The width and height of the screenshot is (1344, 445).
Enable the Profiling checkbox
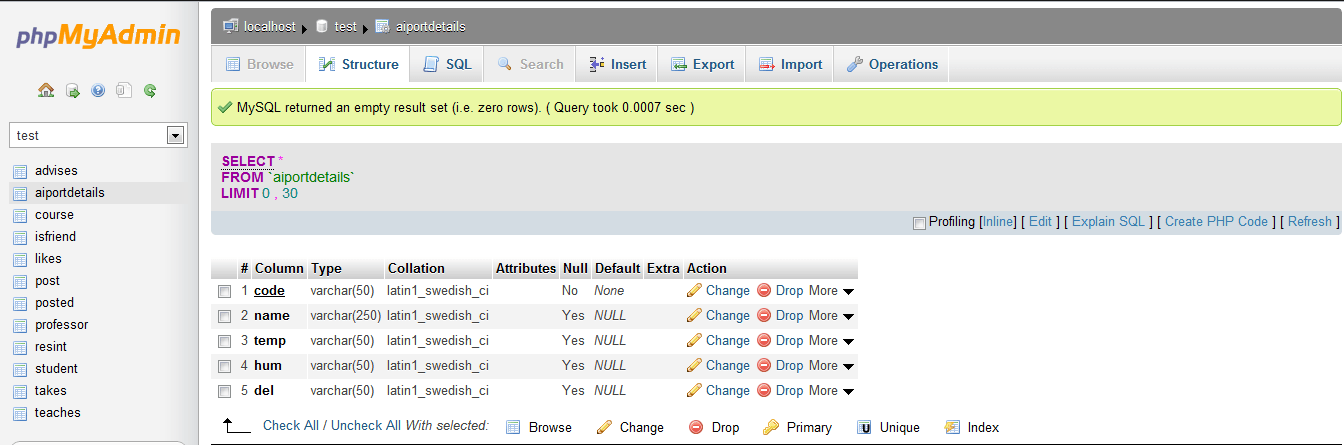click(x=919, y=223)
